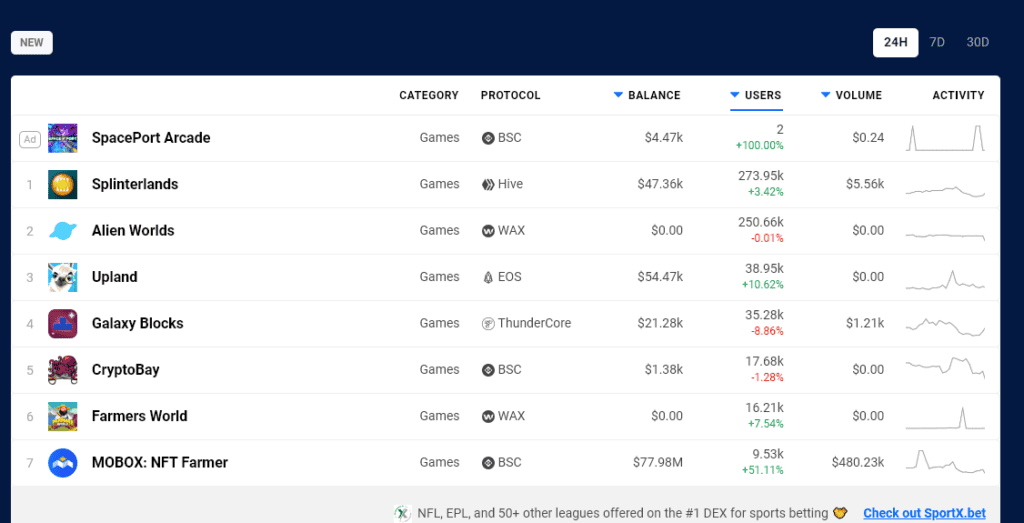Click WAX protocol icon in Farmers World row
Screen dimensions: 1024x523
tap(488, 417)
